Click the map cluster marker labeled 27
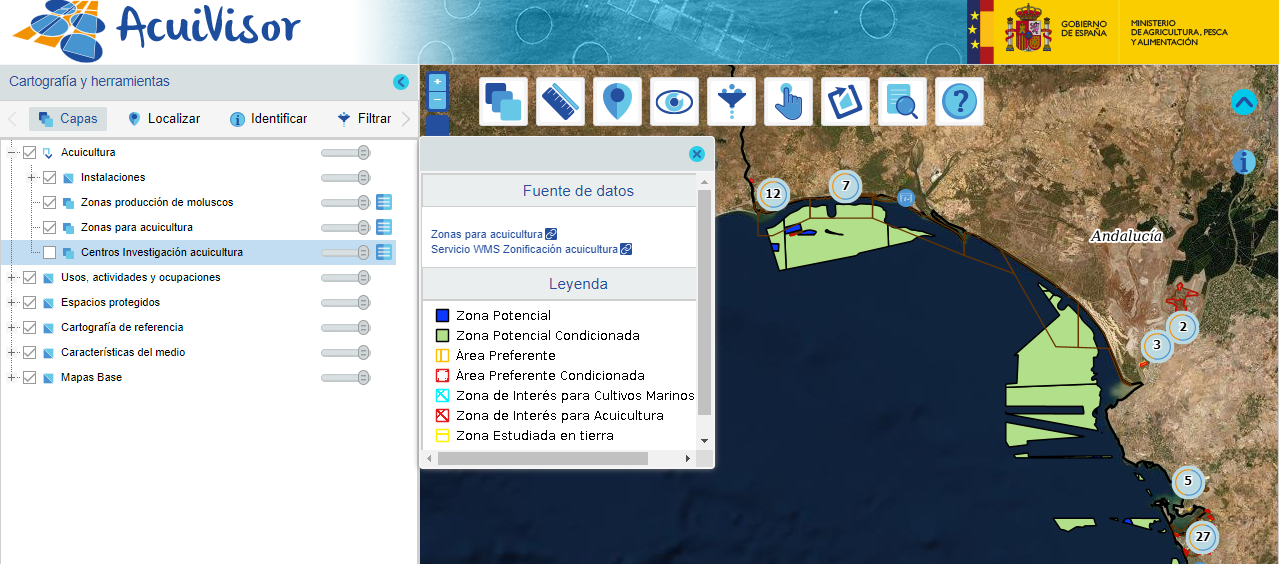 (1202, 537)
